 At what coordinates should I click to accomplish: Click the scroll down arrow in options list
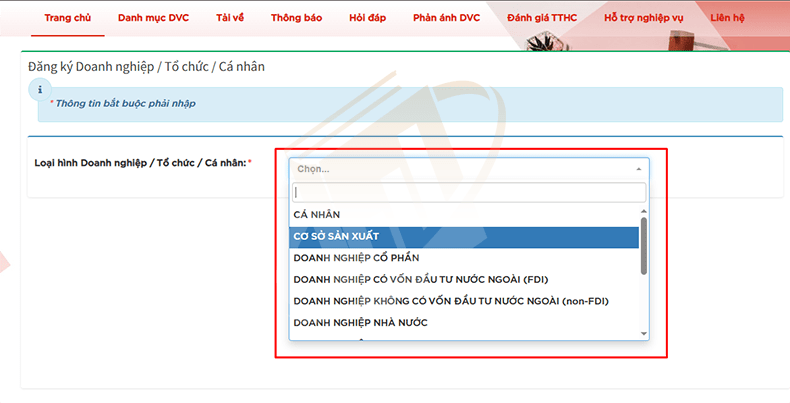click(x=644, y=333)
